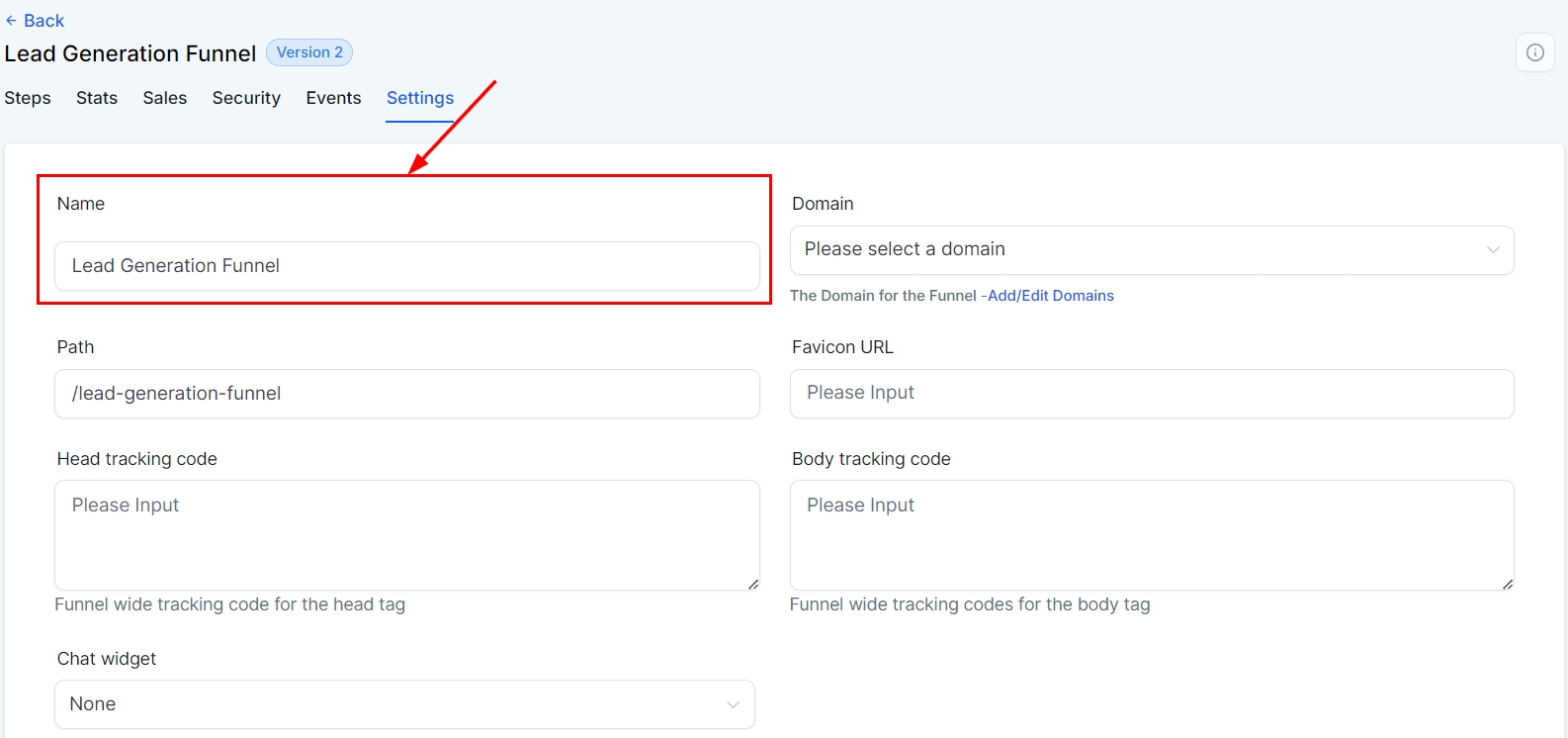Expand the Chat widget dropdown chevron
Screen dimensions: 1568x738
[x=733, y=704]
